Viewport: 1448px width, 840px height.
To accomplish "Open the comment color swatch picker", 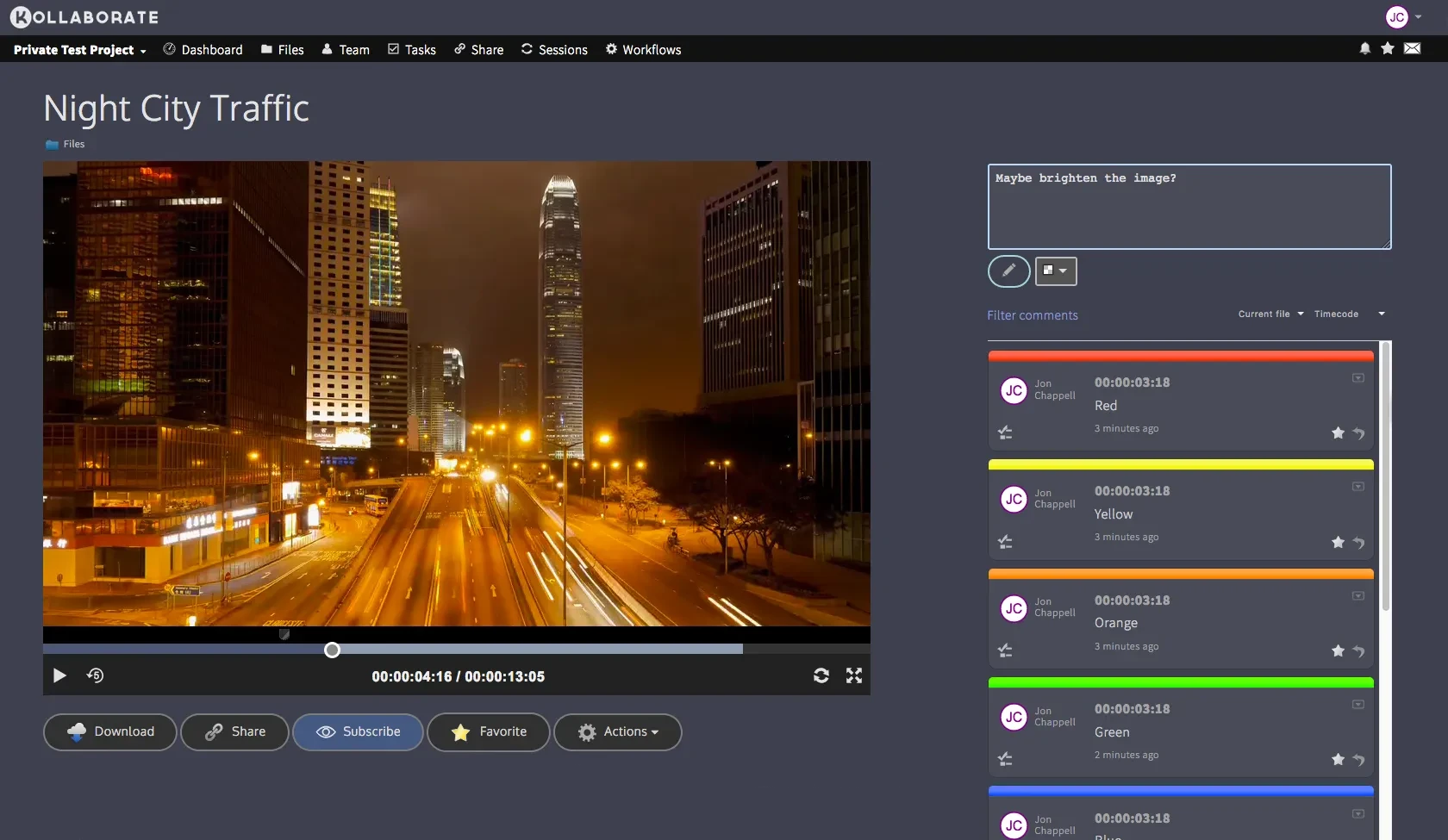I will (1055, 271).
